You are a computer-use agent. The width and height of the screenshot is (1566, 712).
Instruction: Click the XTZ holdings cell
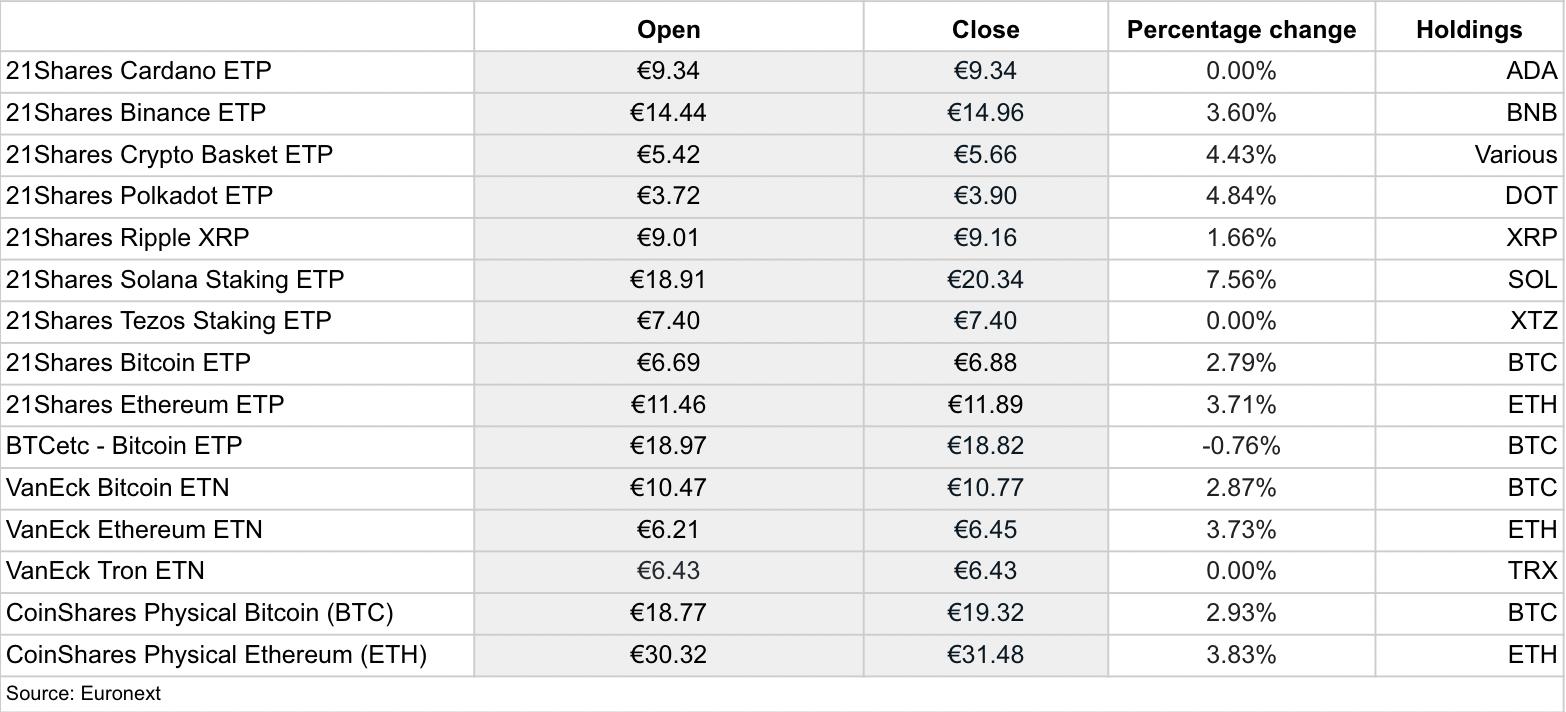[1469, 321]
